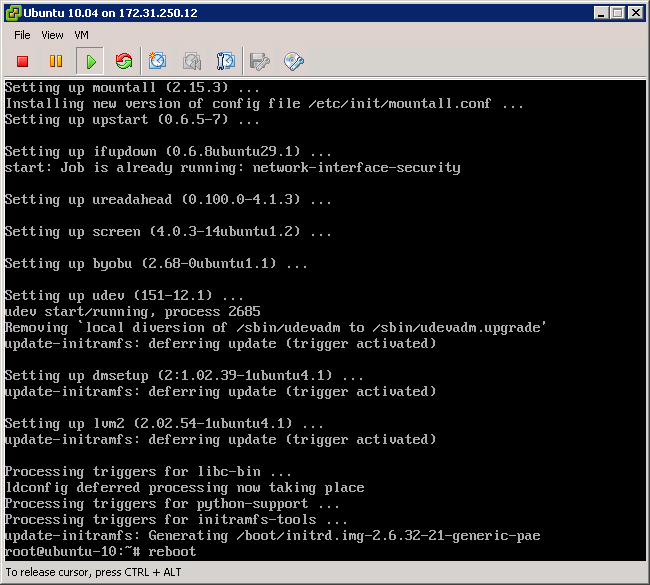Click the 'root@ubuntu-10:~# reboot' prompt line

click(x=100, y=551)
